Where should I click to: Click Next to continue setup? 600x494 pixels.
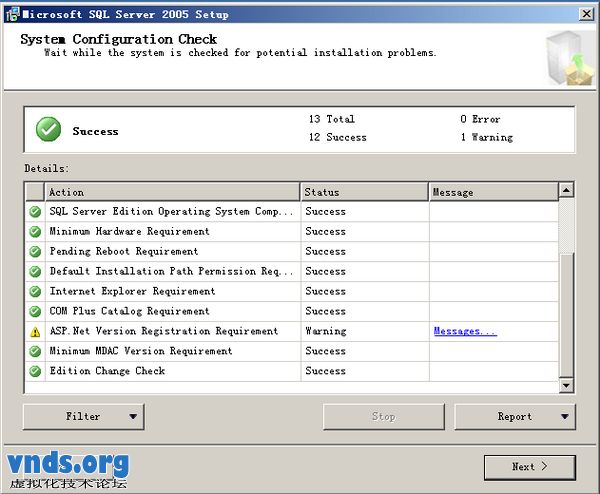[530, 467]
